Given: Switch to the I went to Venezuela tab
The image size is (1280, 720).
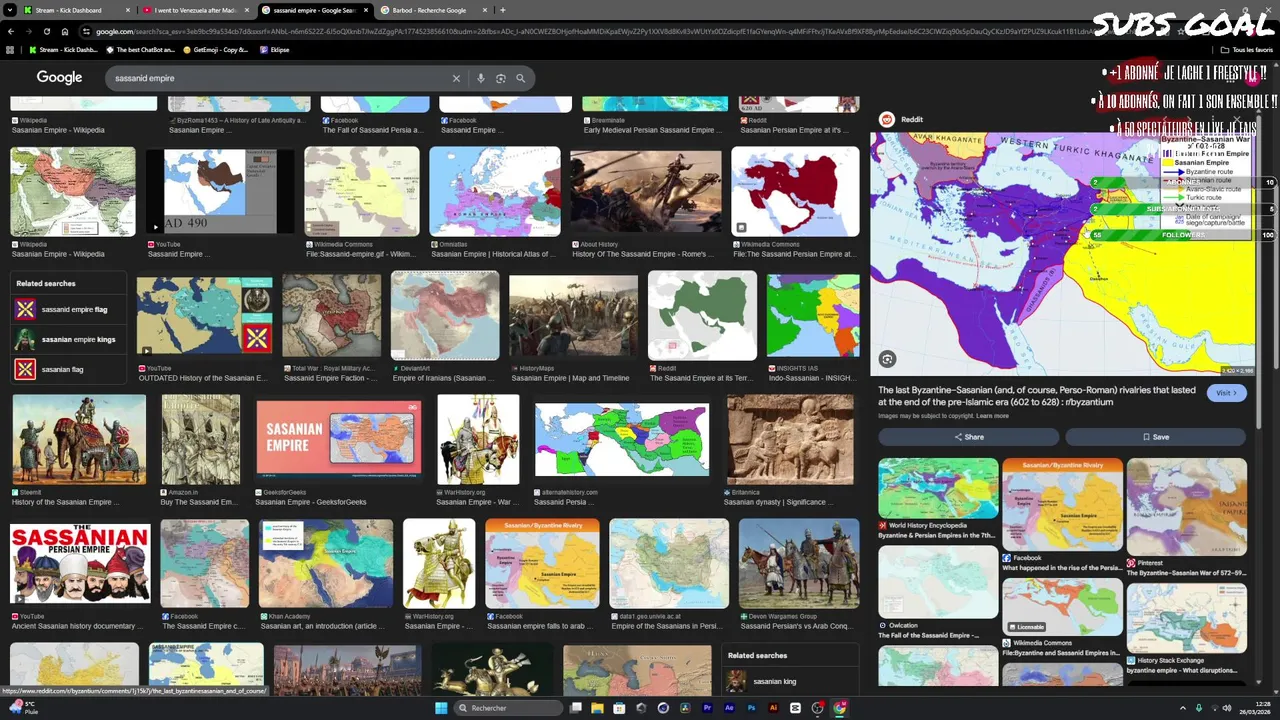Looking at the screenshot, I should click(196, 10).
